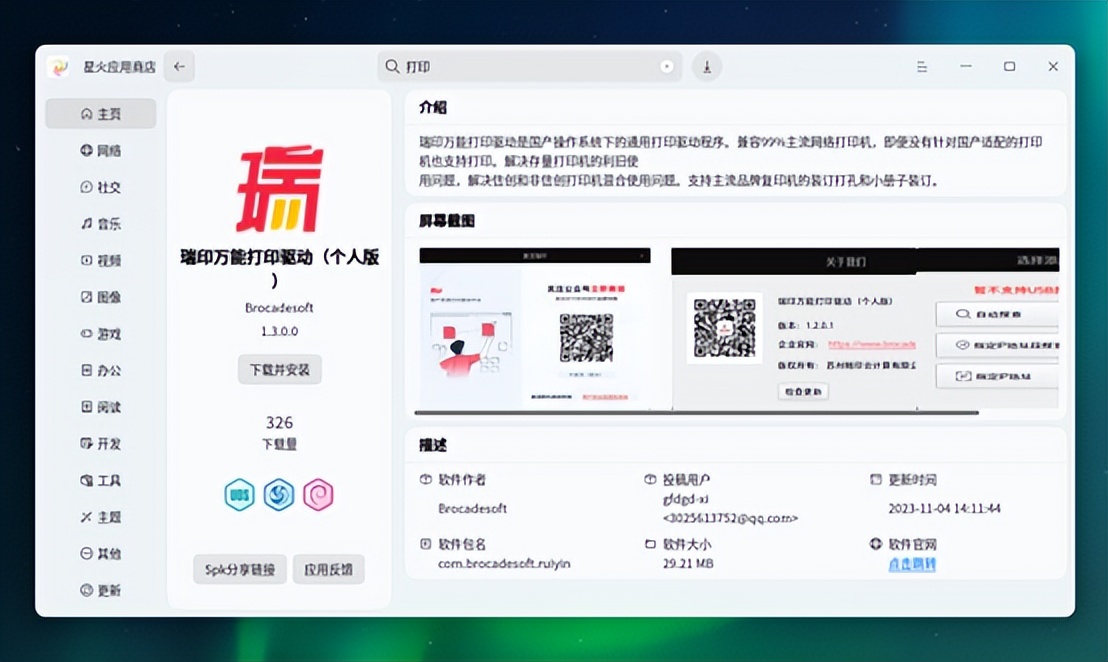This screenshot has width=1108, height=662.
Task: Click the back arrow to go back
Action: 179,66
